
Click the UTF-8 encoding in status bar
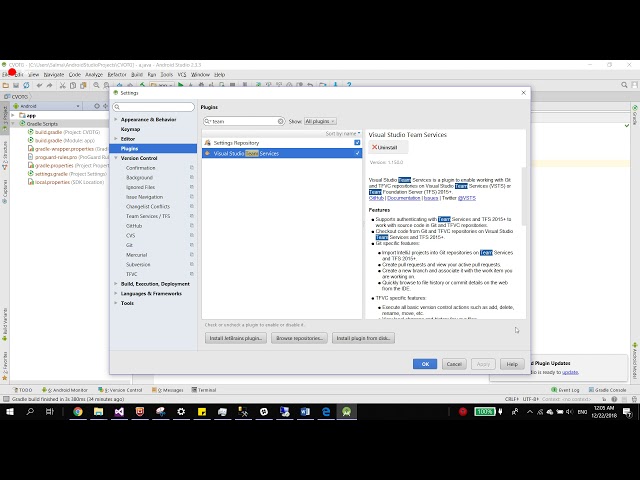531,399
